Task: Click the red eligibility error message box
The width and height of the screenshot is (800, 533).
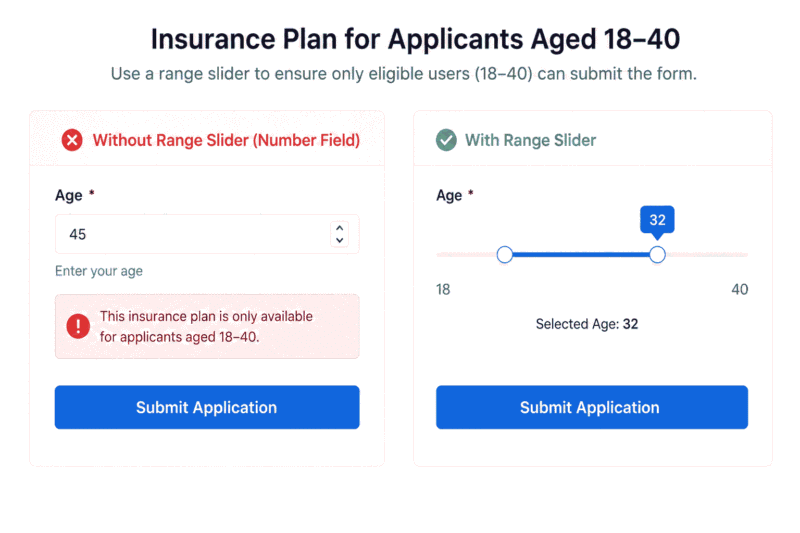Action: 207,326
